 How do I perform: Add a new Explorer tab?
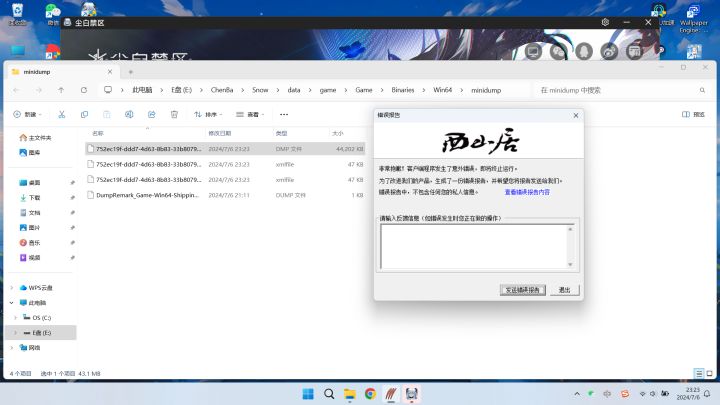[x=130, y=72]
